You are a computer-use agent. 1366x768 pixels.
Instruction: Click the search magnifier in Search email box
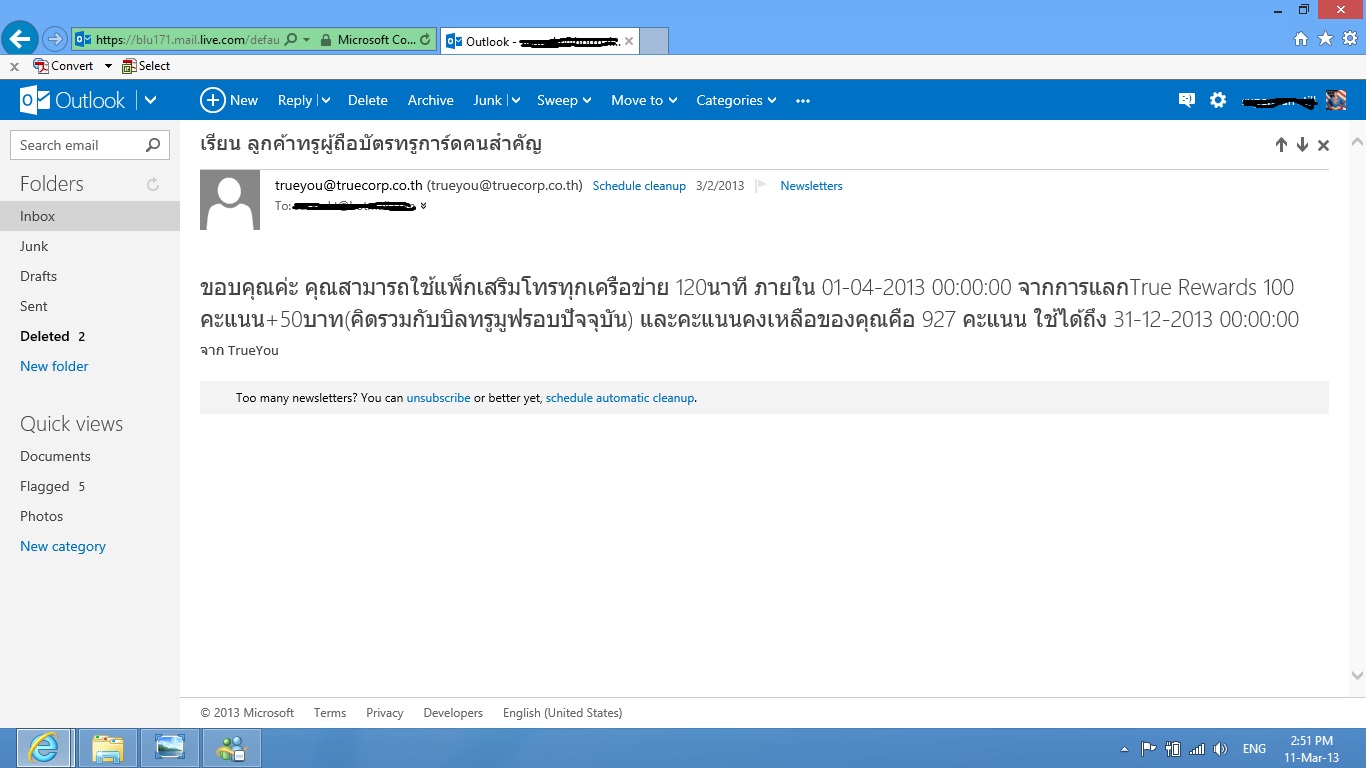153,145
